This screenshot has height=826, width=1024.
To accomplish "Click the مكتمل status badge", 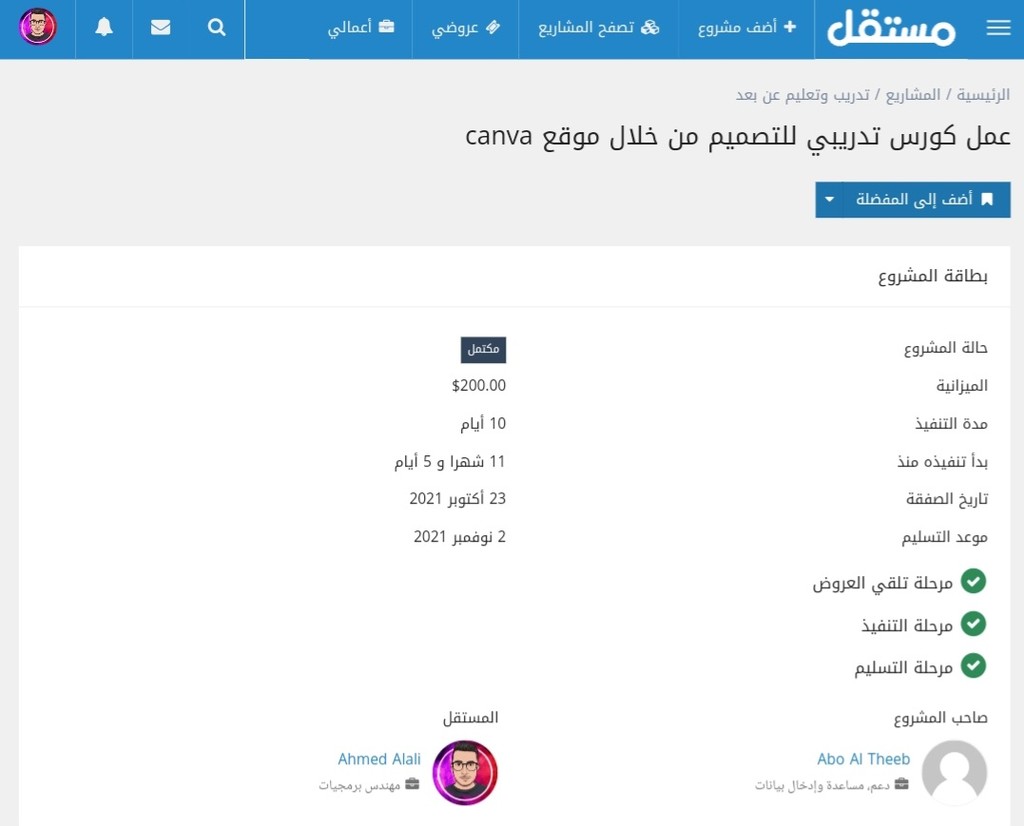I will click(x=483, y=349).
